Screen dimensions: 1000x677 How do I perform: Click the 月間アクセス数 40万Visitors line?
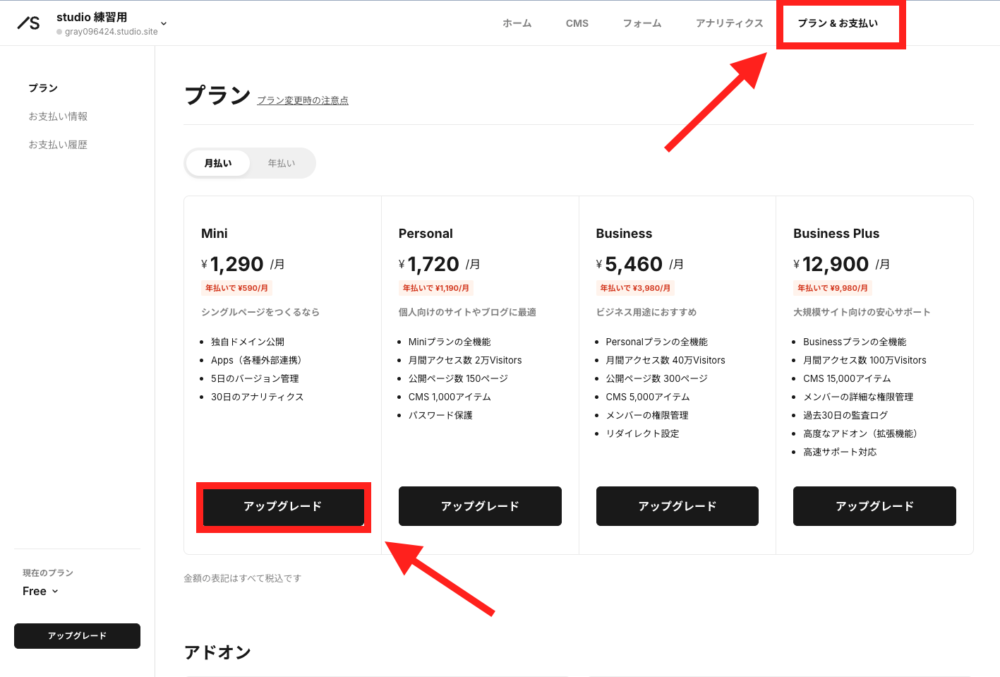pos(665,360)
